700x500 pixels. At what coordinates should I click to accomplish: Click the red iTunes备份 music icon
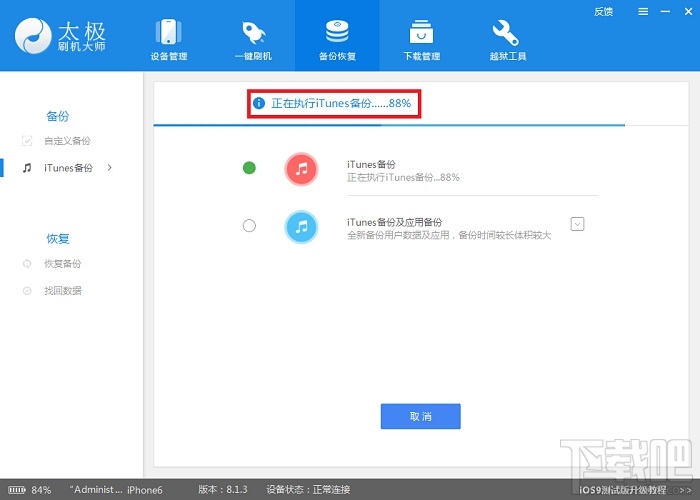coord(301,169)
